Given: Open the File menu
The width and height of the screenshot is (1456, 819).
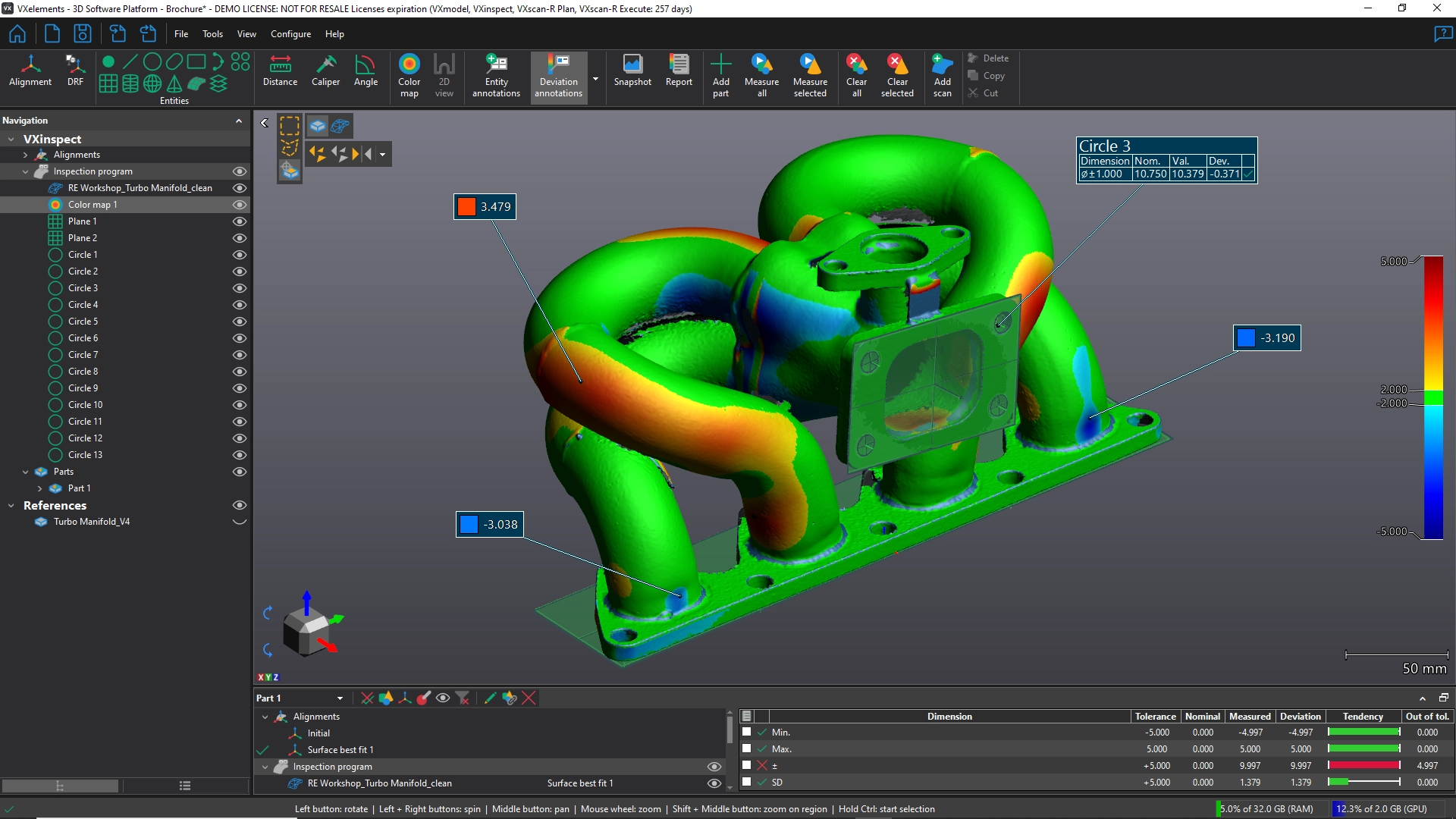Looking at the screenshot, I should click(x=181, y=34).
